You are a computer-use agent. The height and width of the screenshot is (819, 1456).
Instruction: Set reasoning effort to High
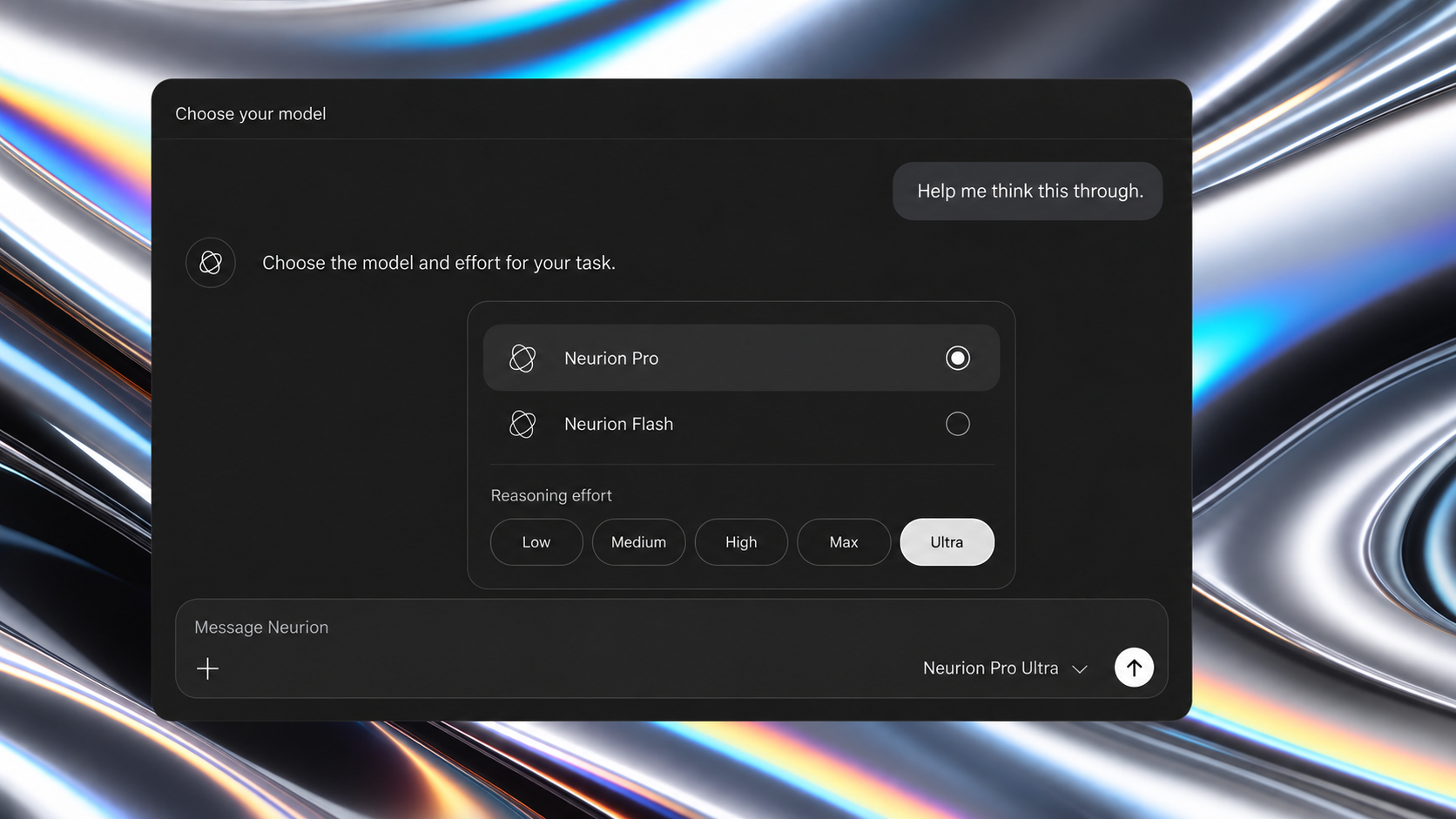(741, 542)
